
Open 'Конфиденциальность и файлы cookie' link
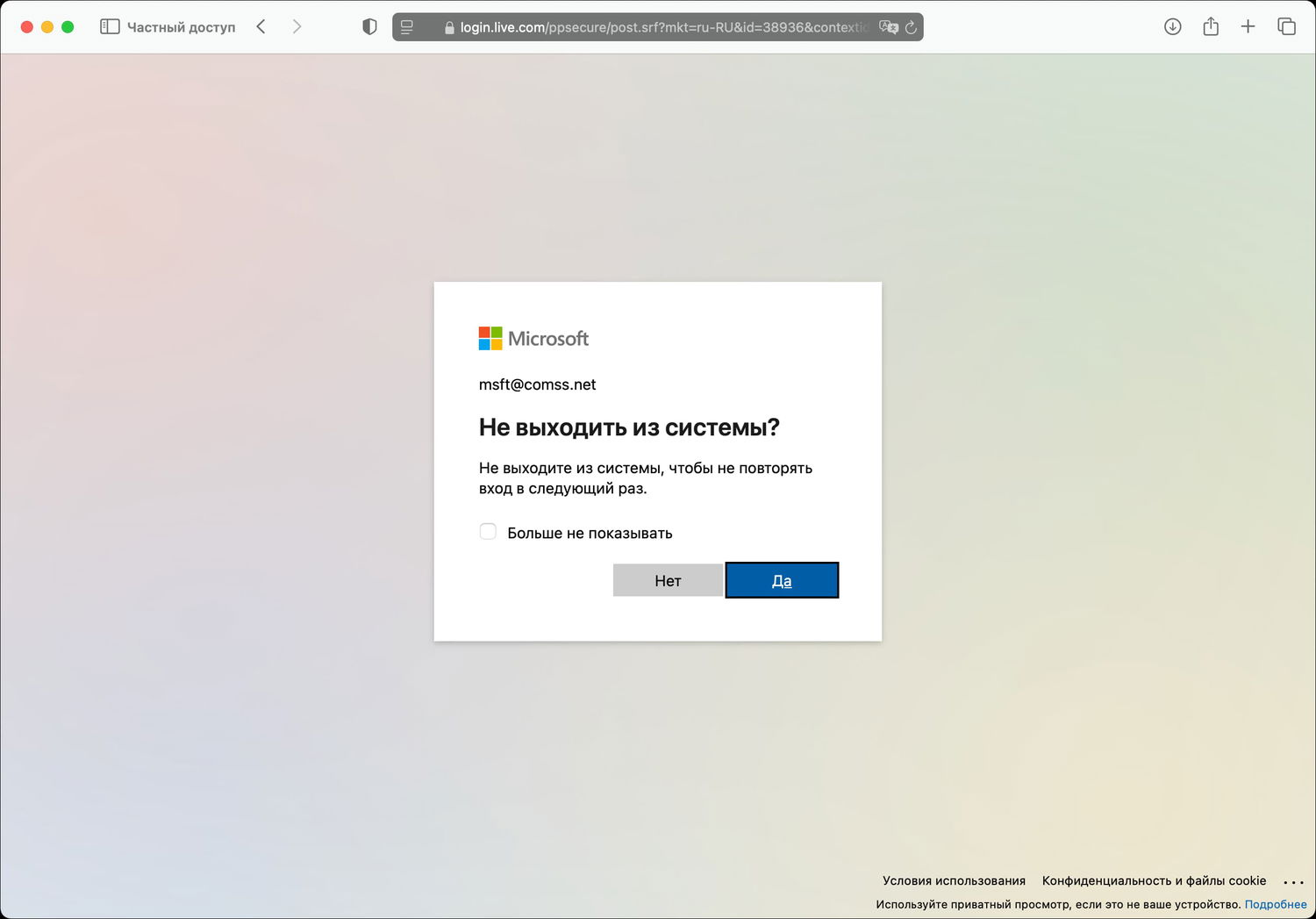[1154, 880]
